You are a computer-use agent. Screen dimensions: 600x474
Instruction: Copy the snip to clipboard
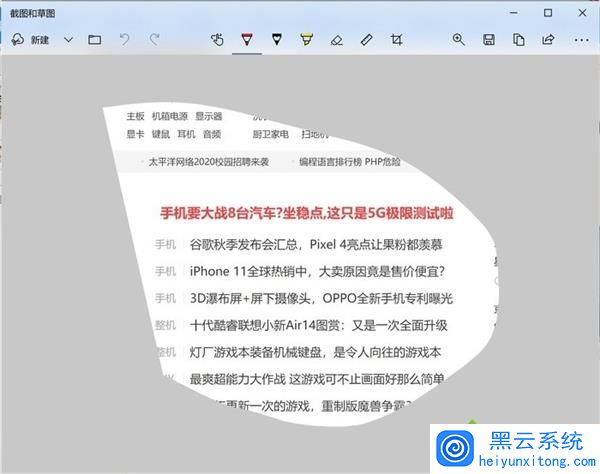click(x=518, y=40)
